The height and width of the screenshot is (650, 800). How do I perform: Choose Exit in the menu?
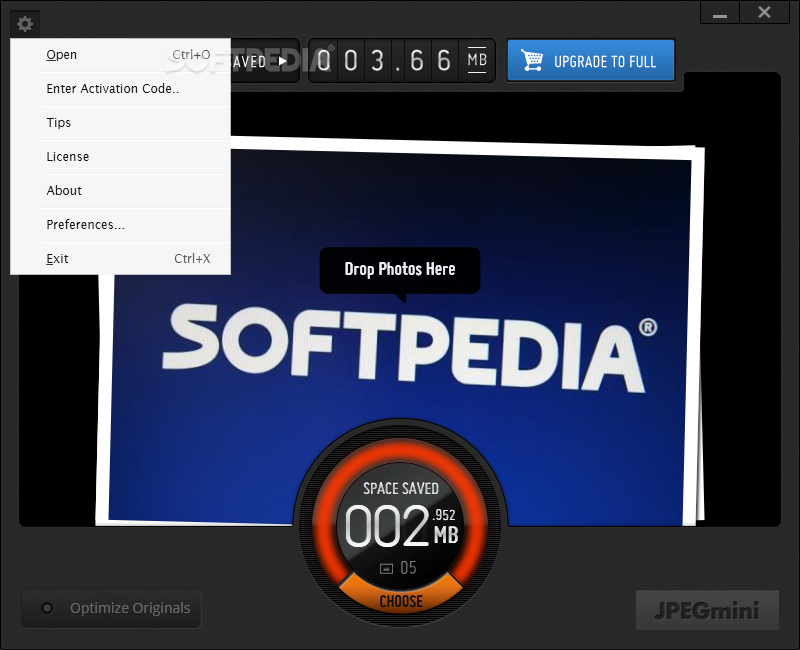[x=120, y=259]
